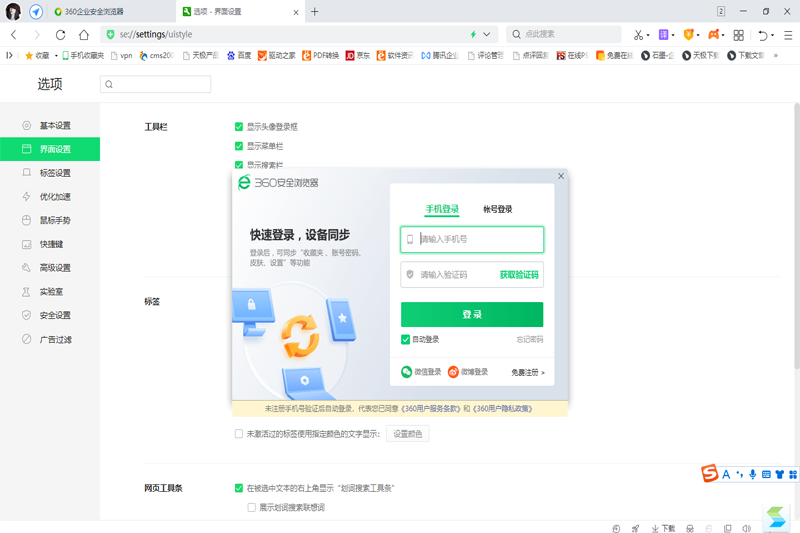This screenshot has height=533, width=800.
Task: Open the 收藏 star favorites button
Action: click(37, 55)
